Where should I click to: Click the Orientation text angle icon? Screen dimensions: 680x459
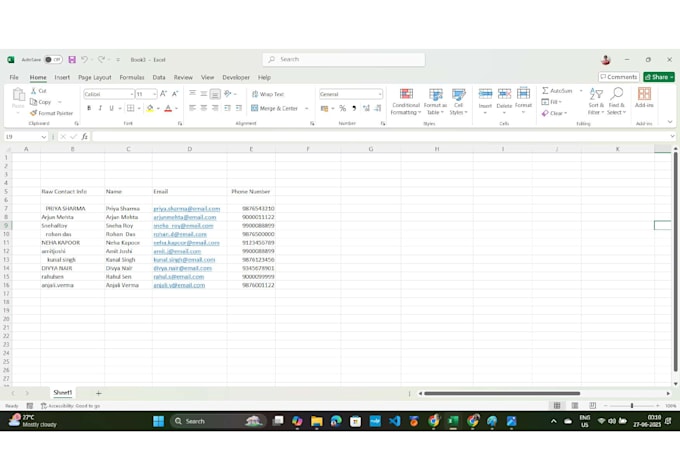click(x=228, y=94)
